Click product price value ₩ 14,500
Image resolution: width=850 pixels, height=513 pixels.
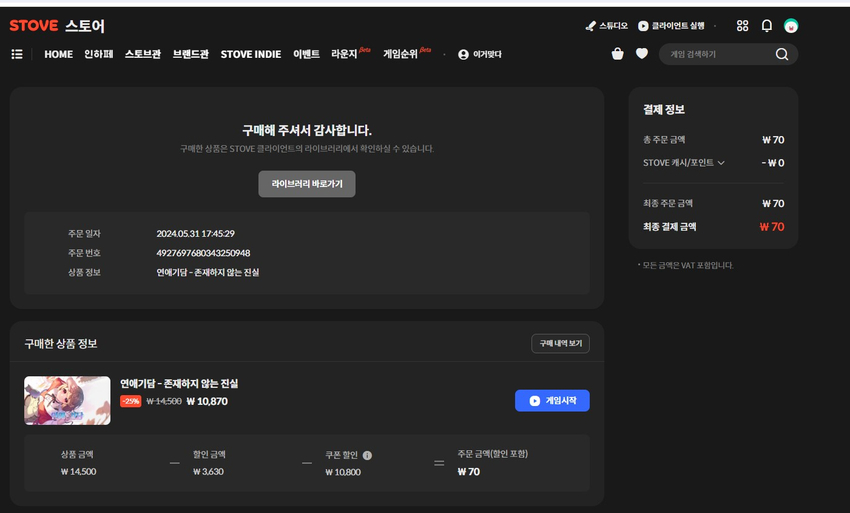(x=79, y=472)
